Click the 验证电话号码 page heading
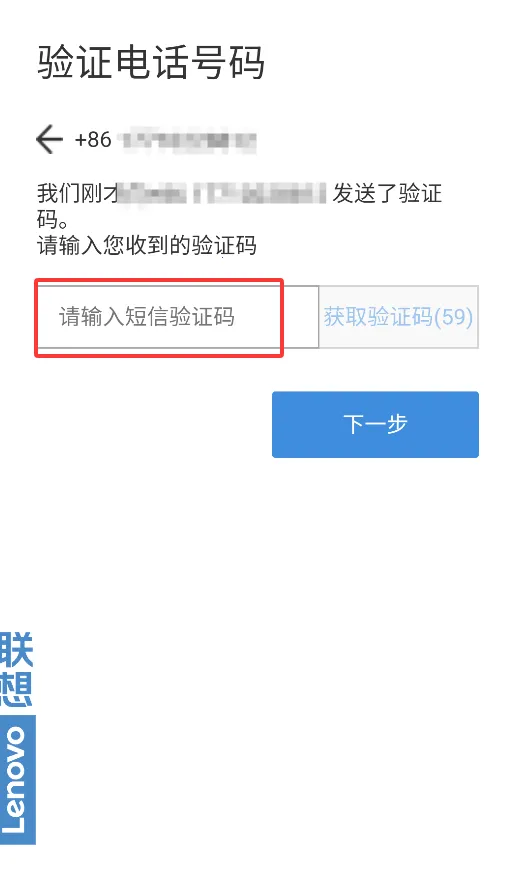Image resolution: width=518 pixels, height=880 pixels. coord(150,62)
